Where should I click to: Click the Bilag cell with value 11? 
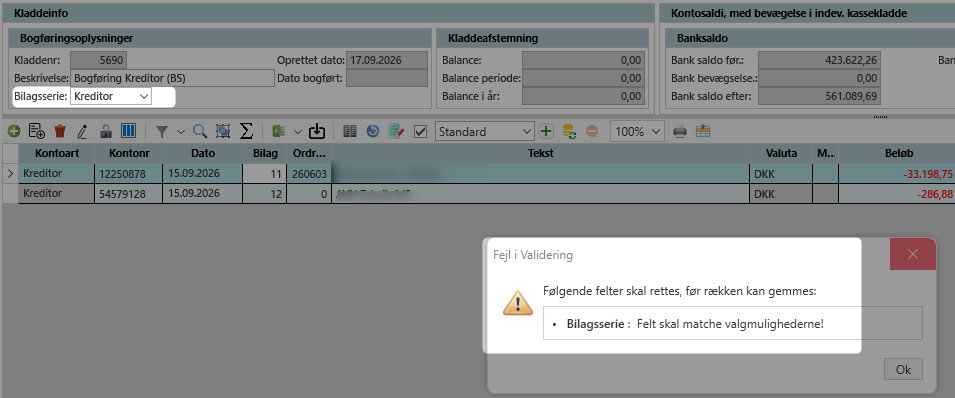tap(264, 174)
